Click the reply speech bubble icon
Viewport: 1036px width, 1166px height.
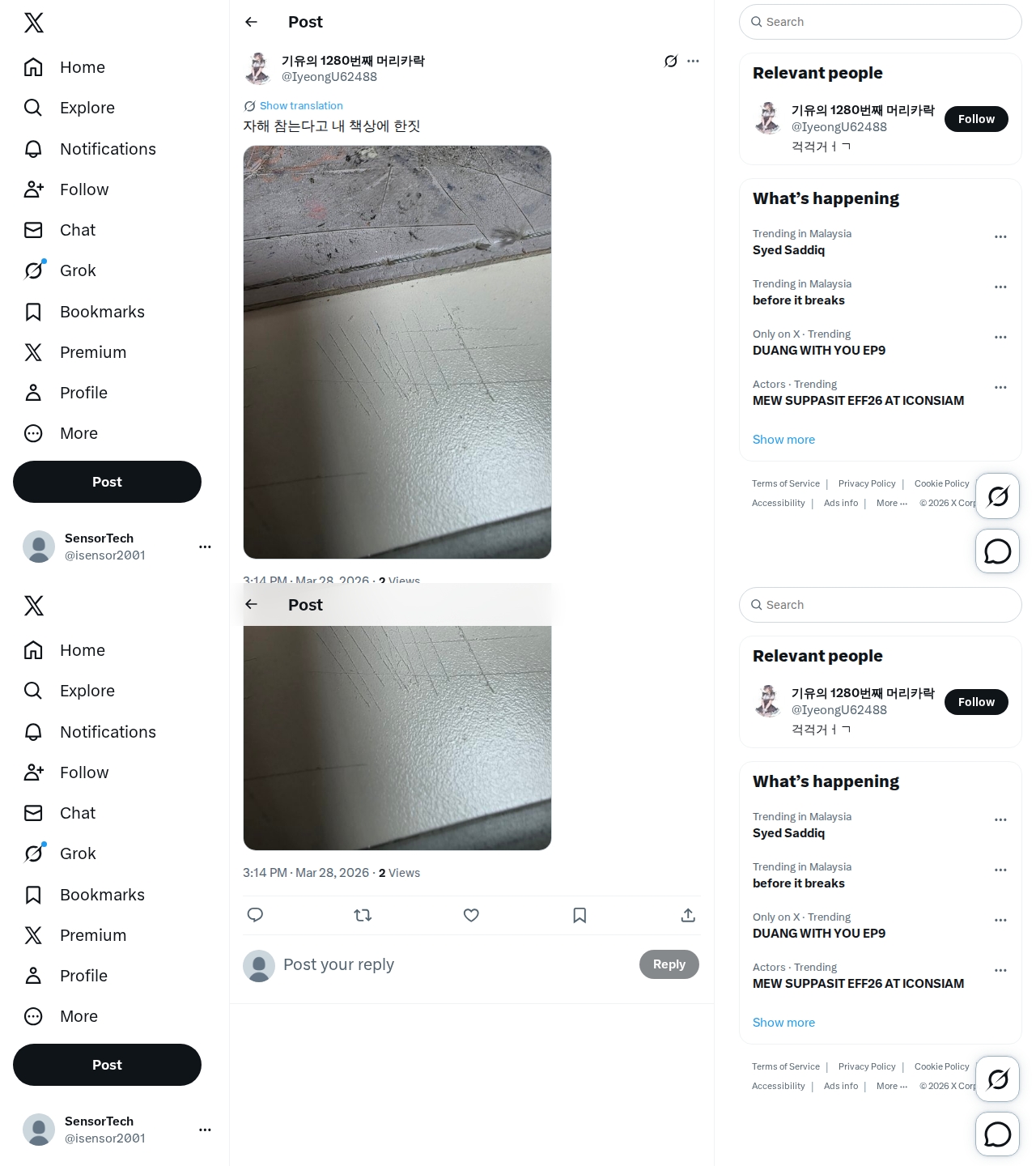tap(255, 915)
